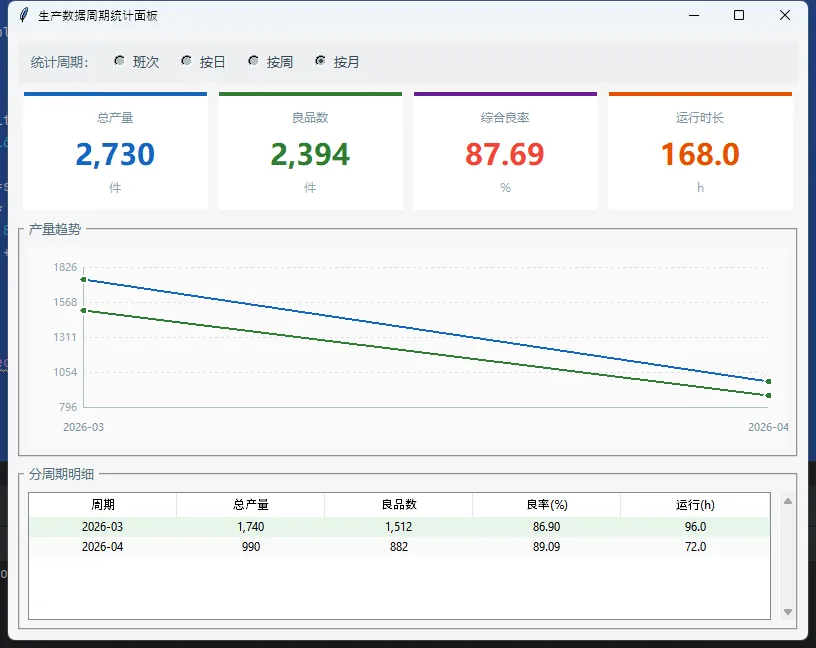Image resolution: width=816 pixels, height=648 pixels.
Task: Click the 良品数 column header
Action: pyautogui.click(x=399, y=504)
